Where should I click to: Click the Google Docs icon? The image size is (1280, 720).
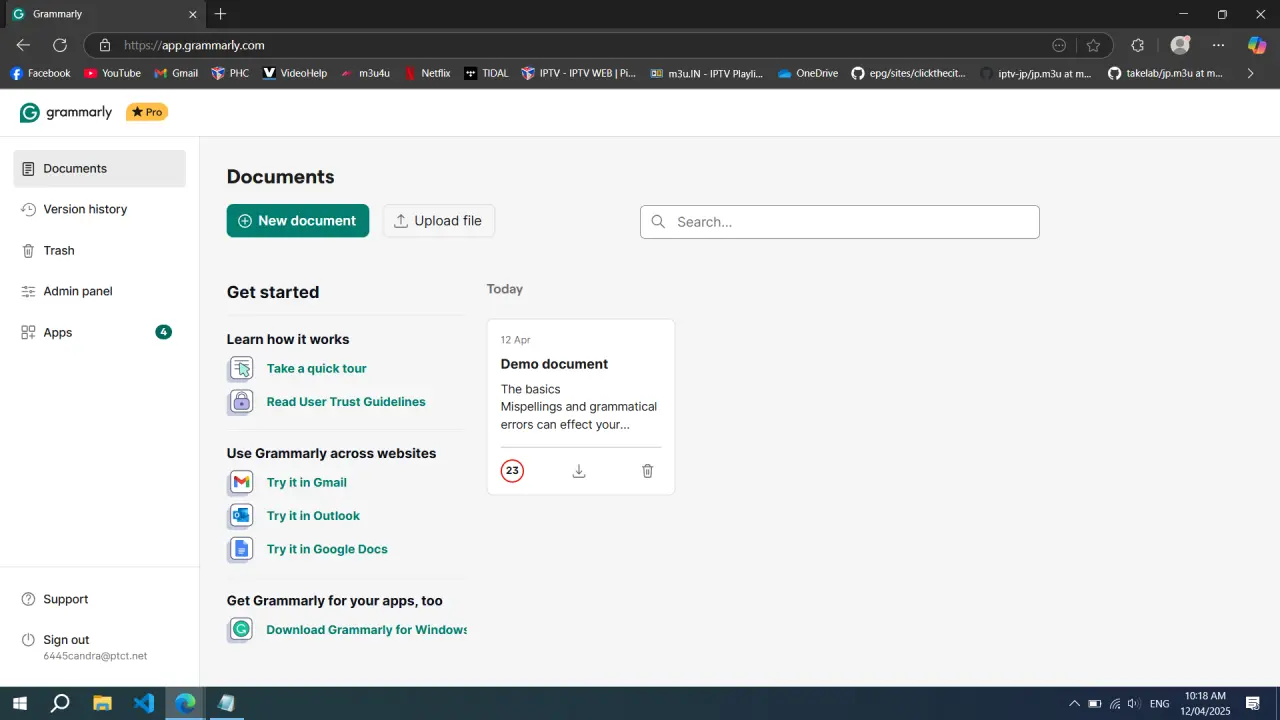pyautogui.click(x=241, y=549)
